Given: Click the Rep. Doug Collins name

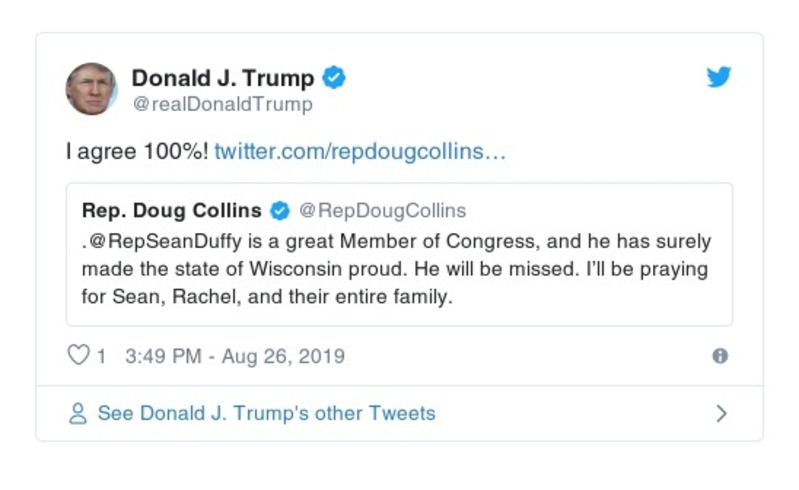Looking at the screenshot, I should 172,211.
